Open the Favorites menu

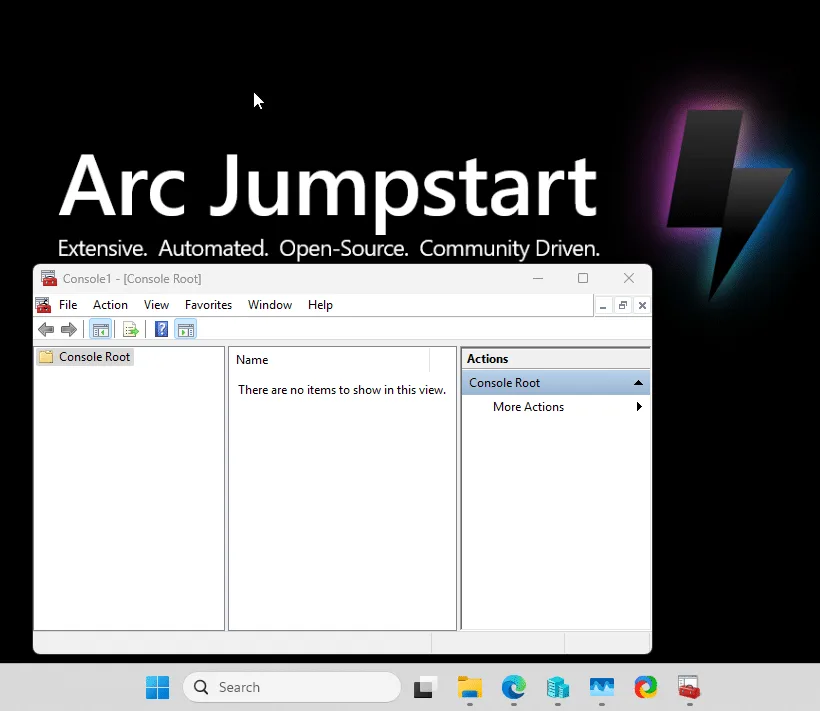click(208, 305)
